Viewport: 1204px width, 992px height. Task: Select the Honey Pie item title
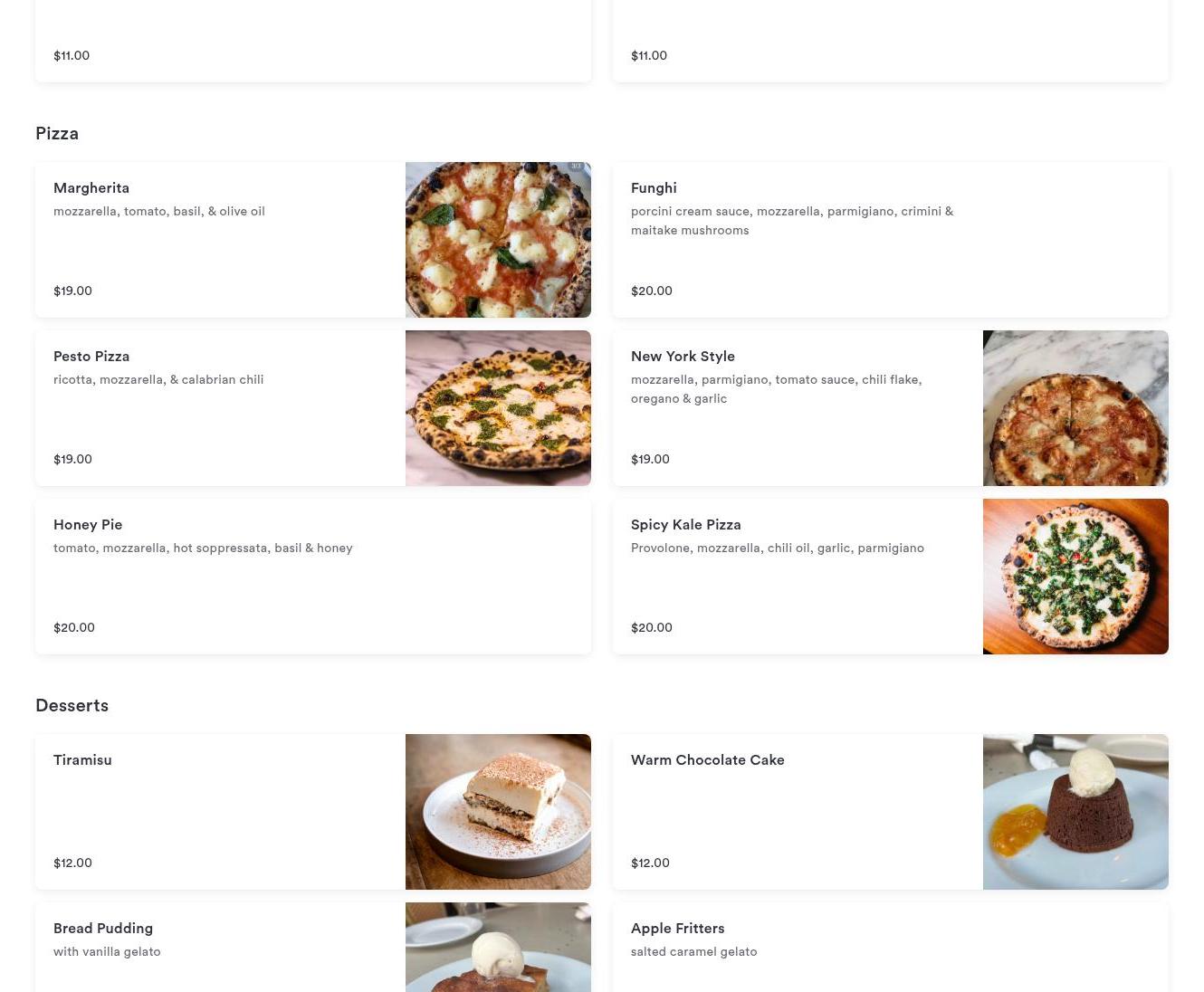(88, 525)
